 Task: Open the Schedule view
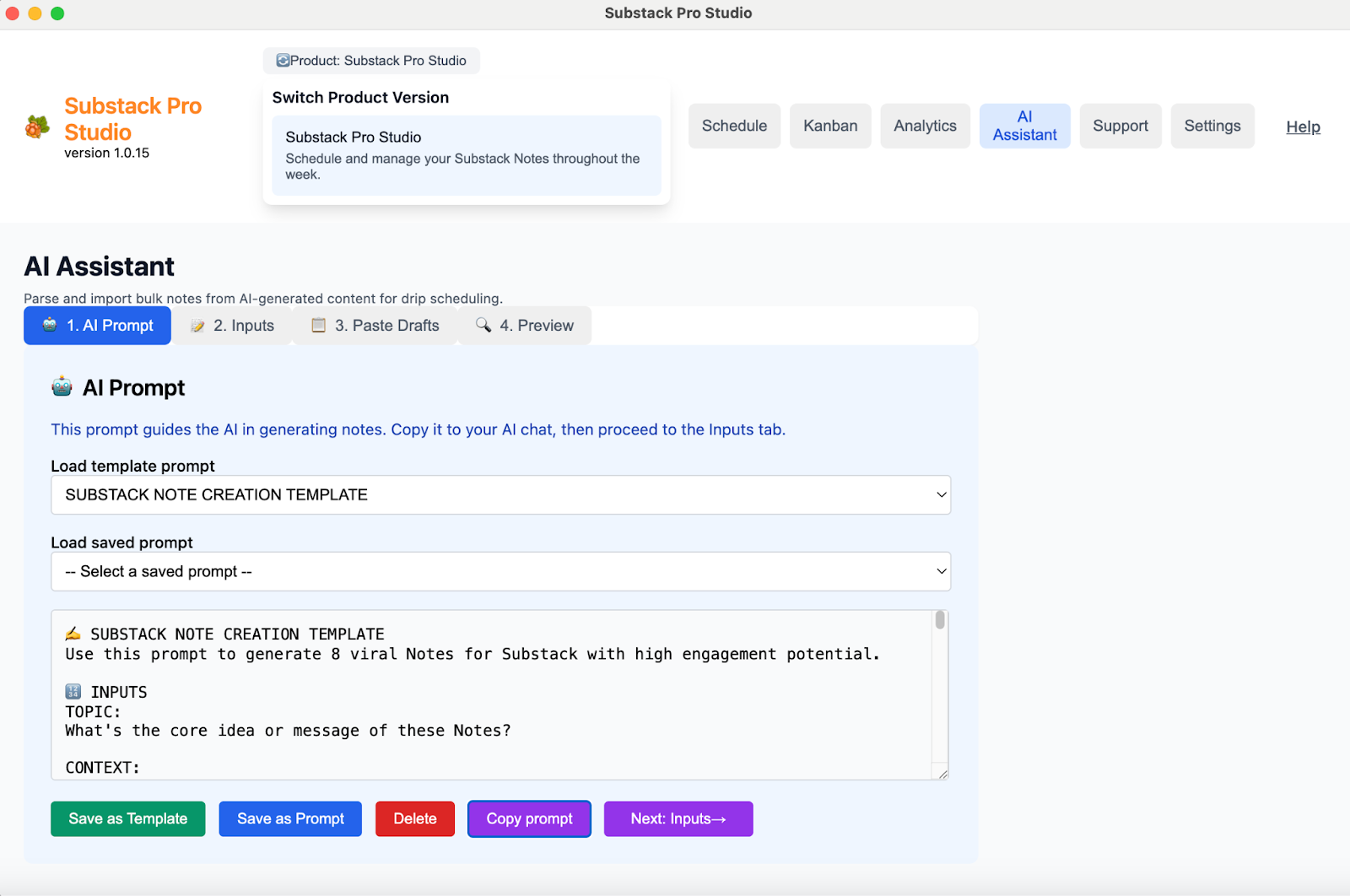tap(734, 126)
